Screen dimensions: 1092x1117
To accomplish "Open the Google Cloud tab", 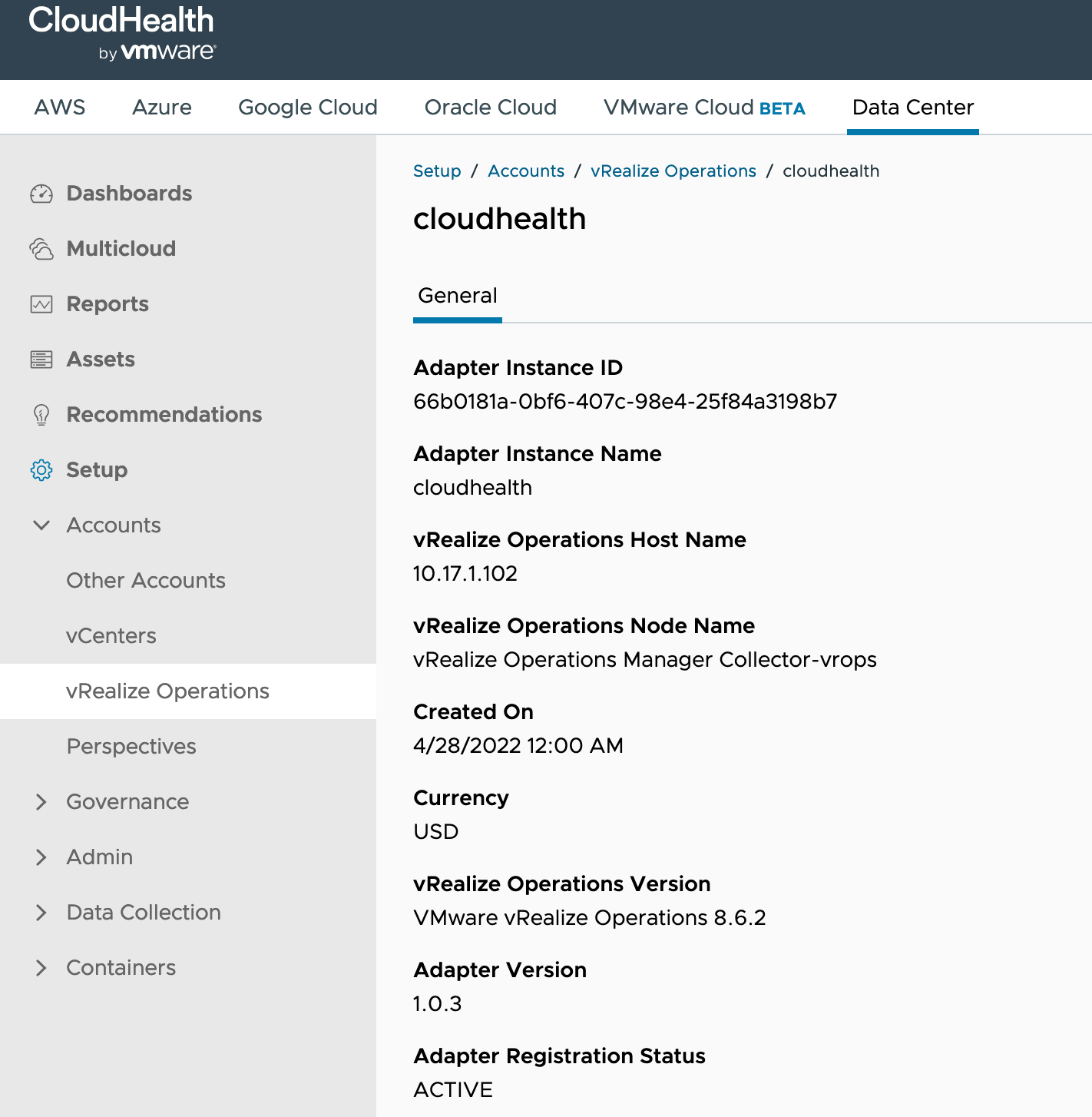I will 308,108.
